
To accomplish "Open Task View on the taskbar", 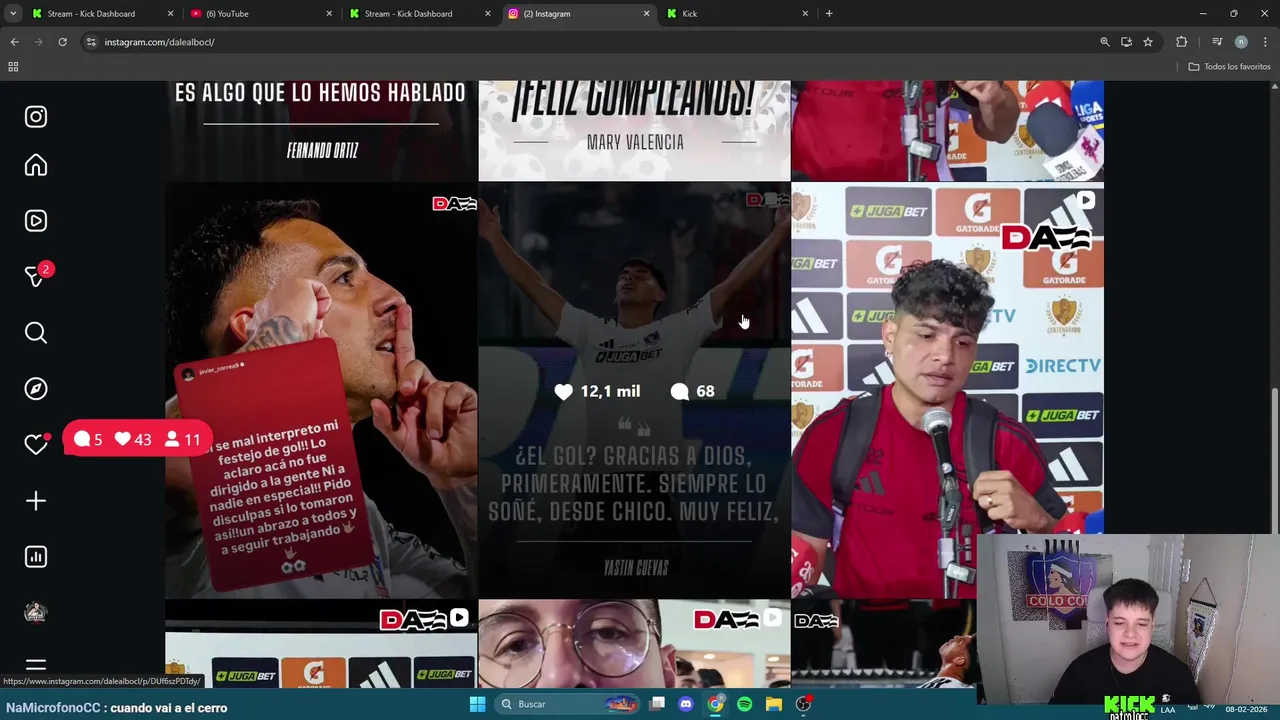I will pos(657,704).
